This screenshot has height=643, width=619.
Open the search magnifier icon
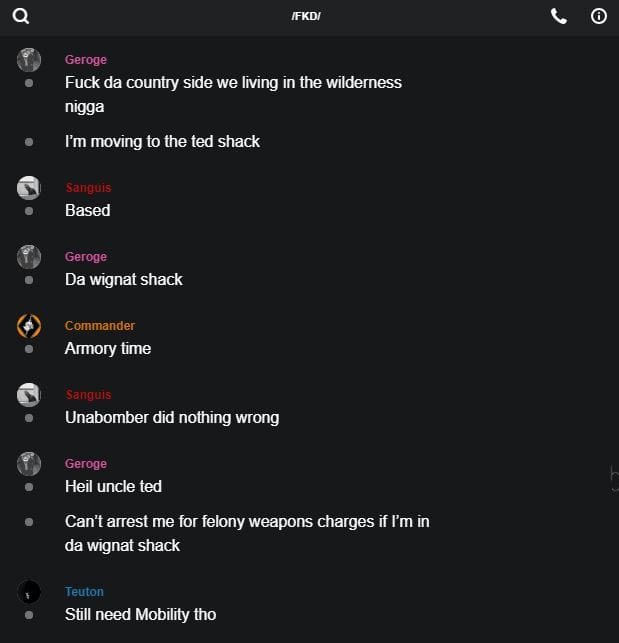pyautogui.click(x=21, y=16)
